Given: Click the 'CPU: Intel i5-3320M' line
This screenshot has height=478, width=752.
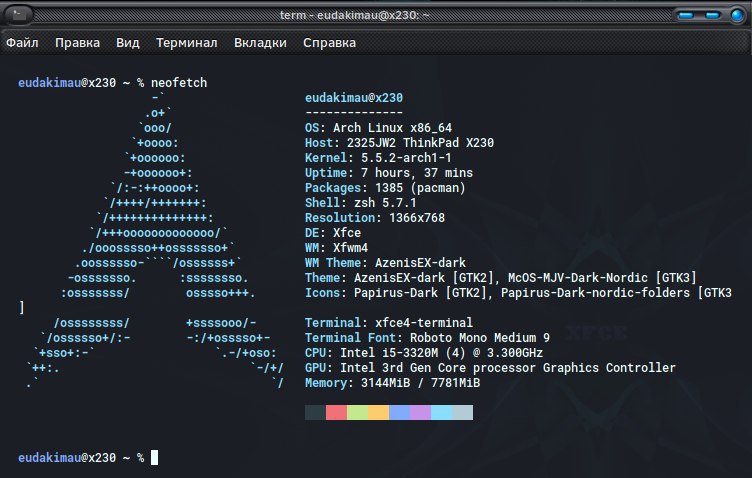Looking at the screenshot, I should coord(424,353).
